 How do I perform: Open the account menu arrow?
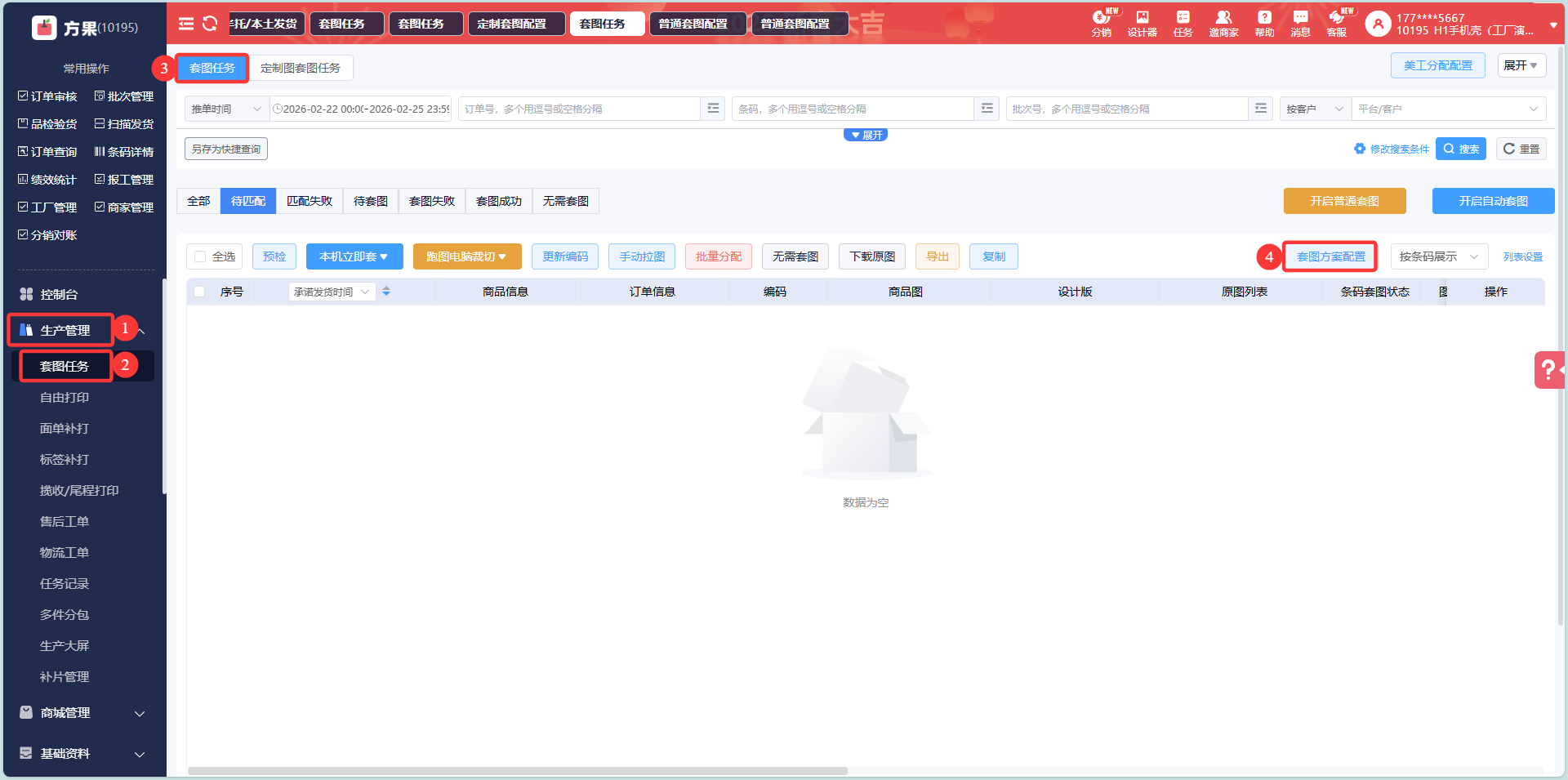(x=1553, y=25)
